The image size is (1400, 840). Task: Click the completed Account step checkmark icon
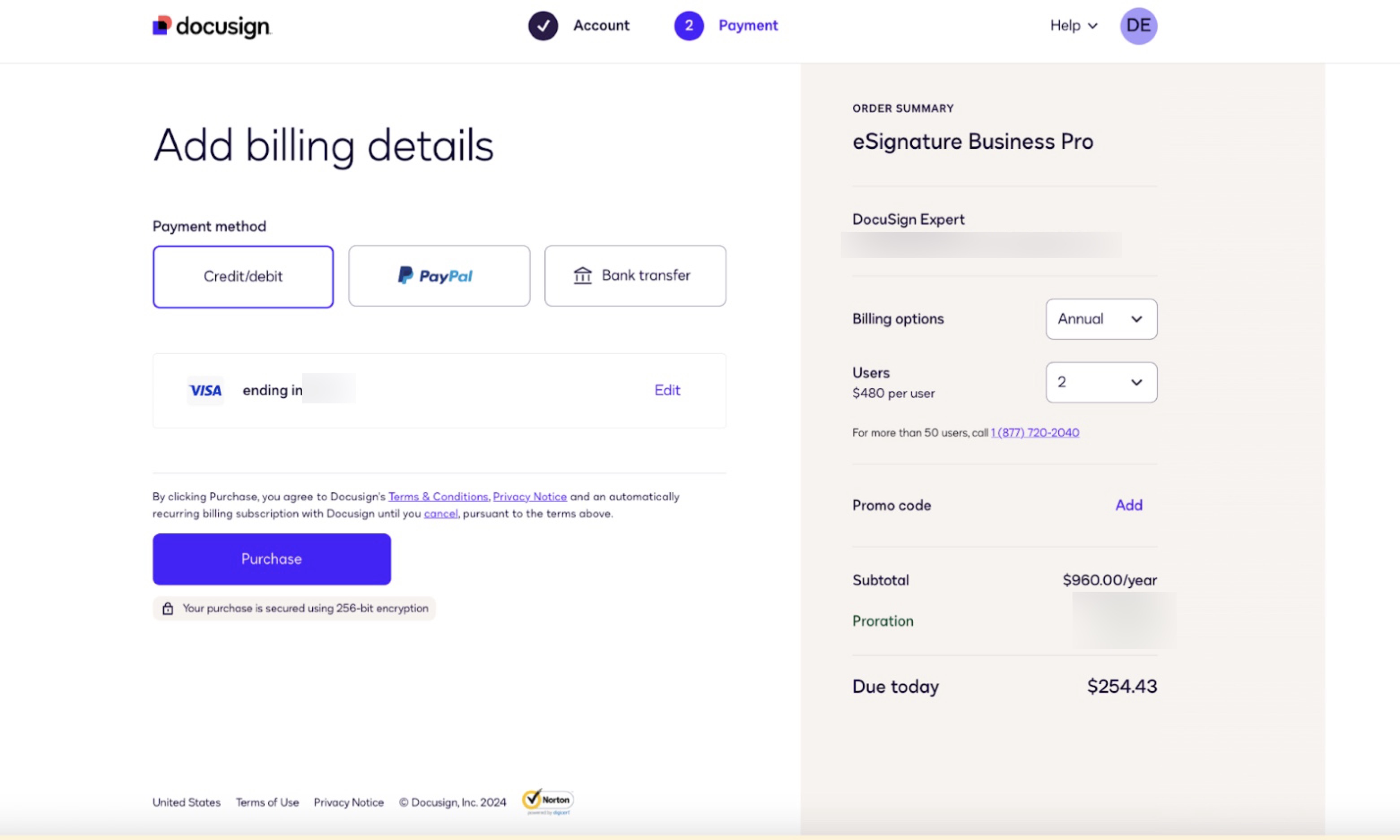click(542, 26)
